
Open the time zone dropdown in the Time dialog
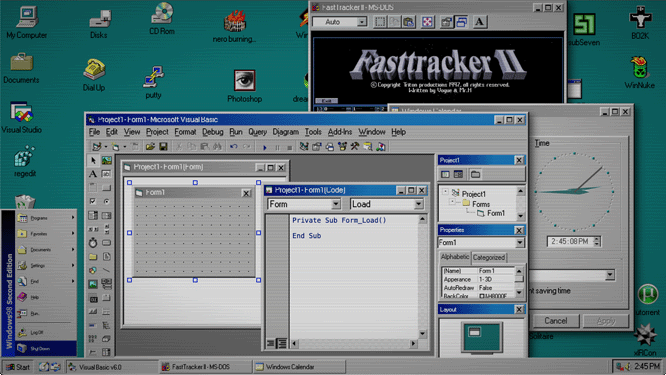(x=610, y=275)
